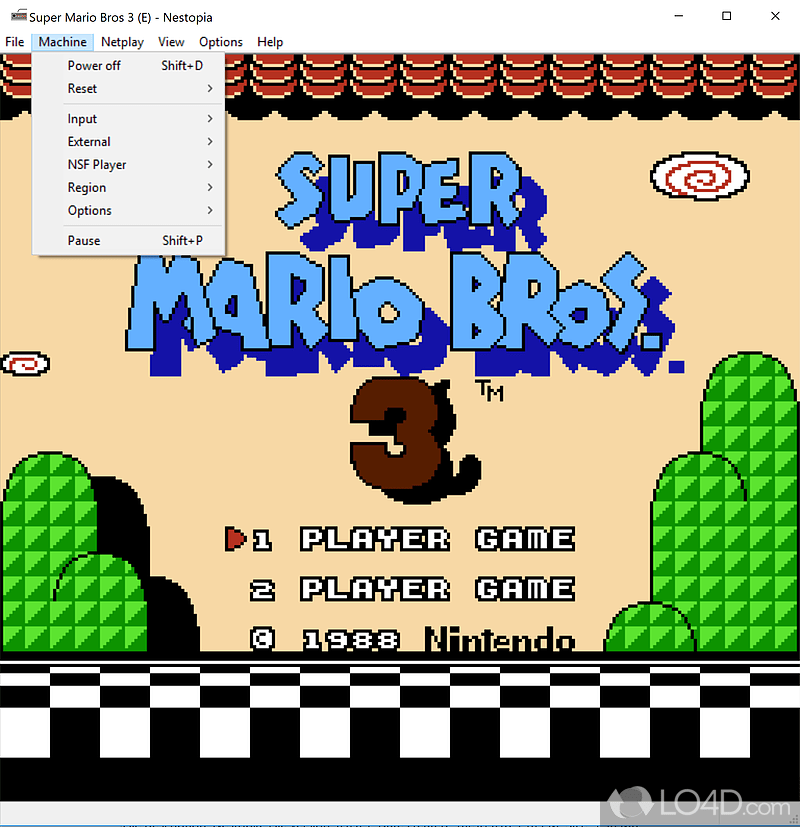Expand the NSF Player submenu

[x=129, y=165]
